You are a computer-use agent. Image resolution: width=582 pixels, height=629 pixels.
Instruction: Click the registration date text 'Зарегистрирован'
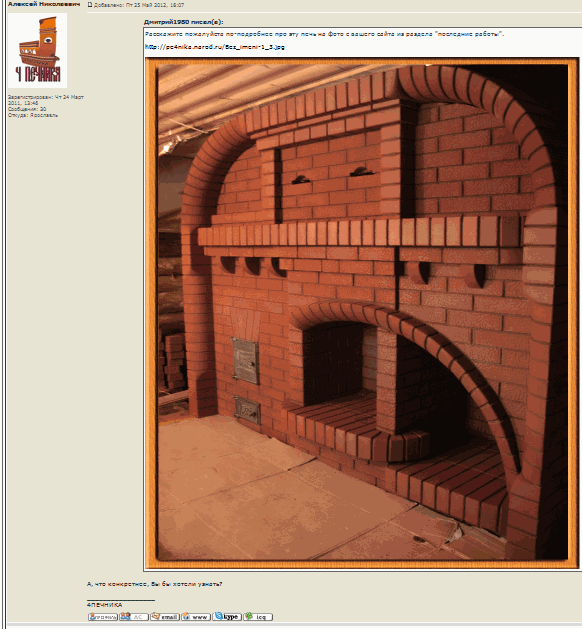pos(46,100)
